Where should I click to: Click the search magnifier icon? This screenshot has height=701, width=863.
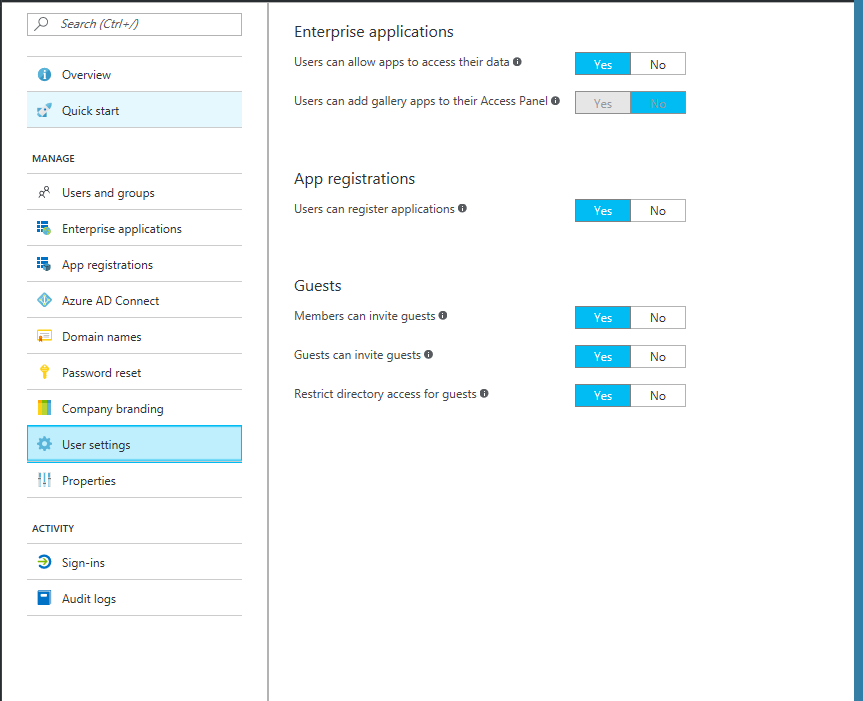(40, 24)
